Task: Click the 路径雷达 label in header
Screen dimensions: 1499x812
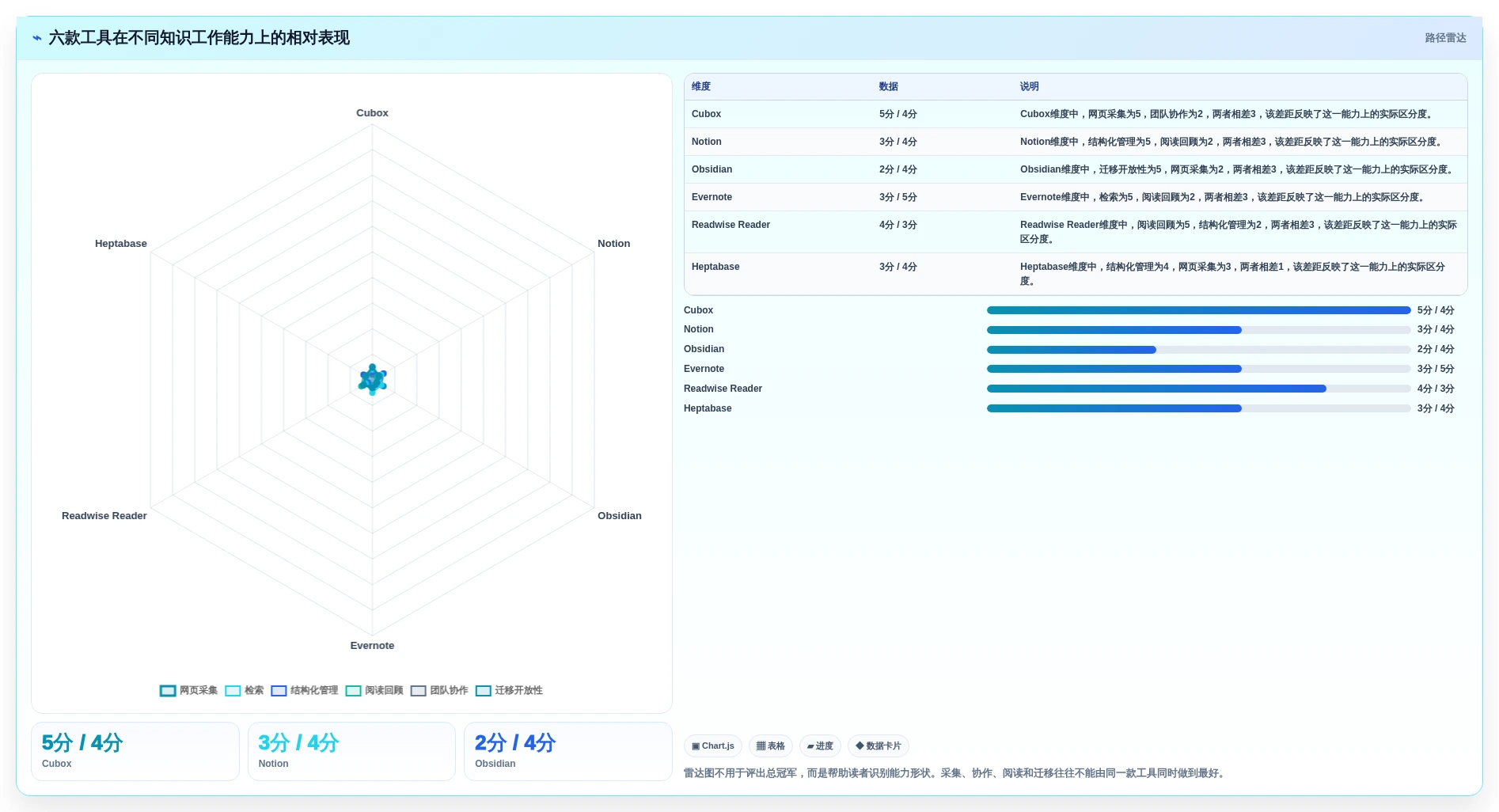Action: (x=1445, y=38)
